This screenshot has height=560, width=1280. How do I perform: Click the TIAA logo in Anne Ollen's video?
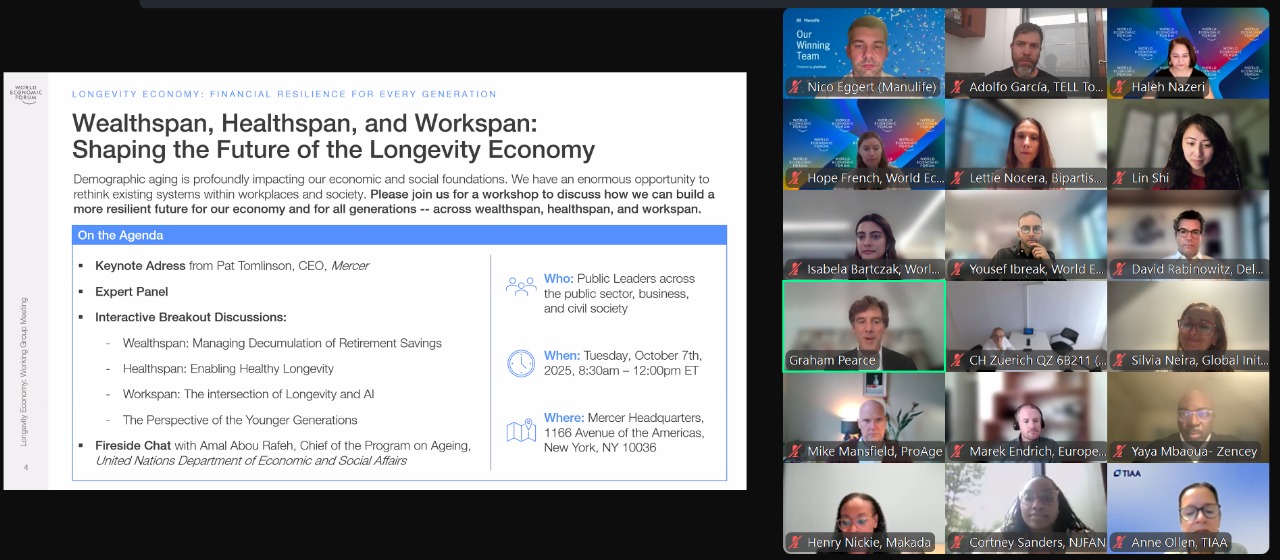pyautogui.click(x=1129, y=473)
